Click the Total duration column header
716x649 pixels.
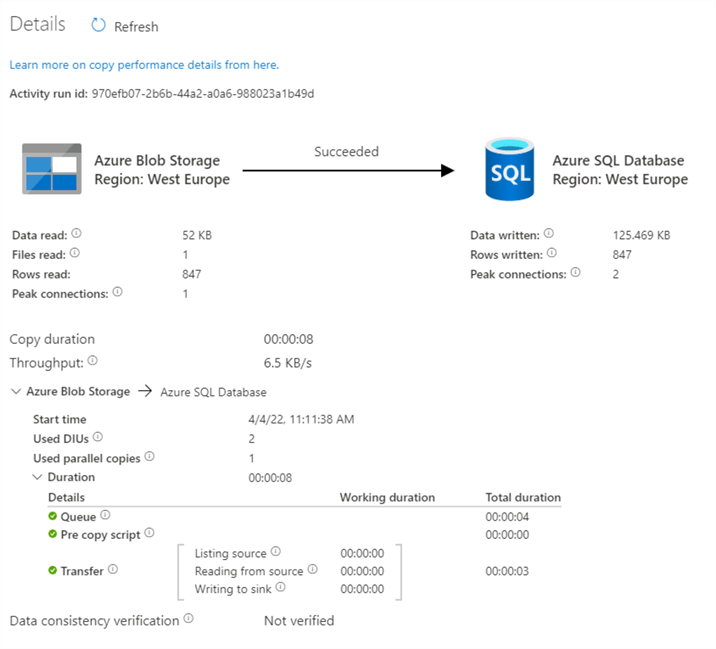[523, 497]
